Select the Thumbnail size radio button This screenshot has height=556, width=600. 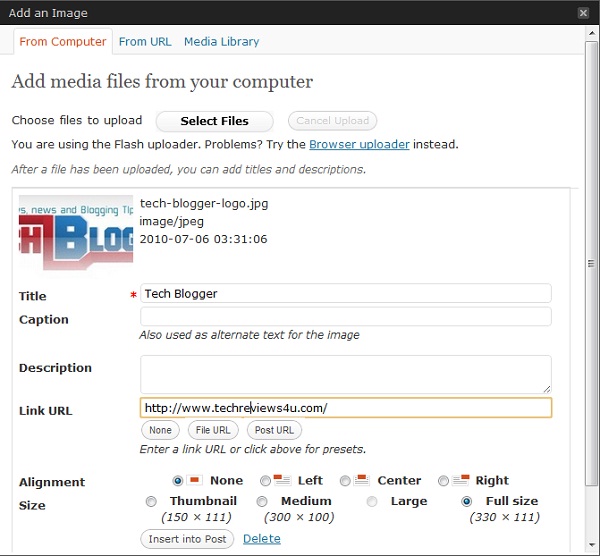151,501
